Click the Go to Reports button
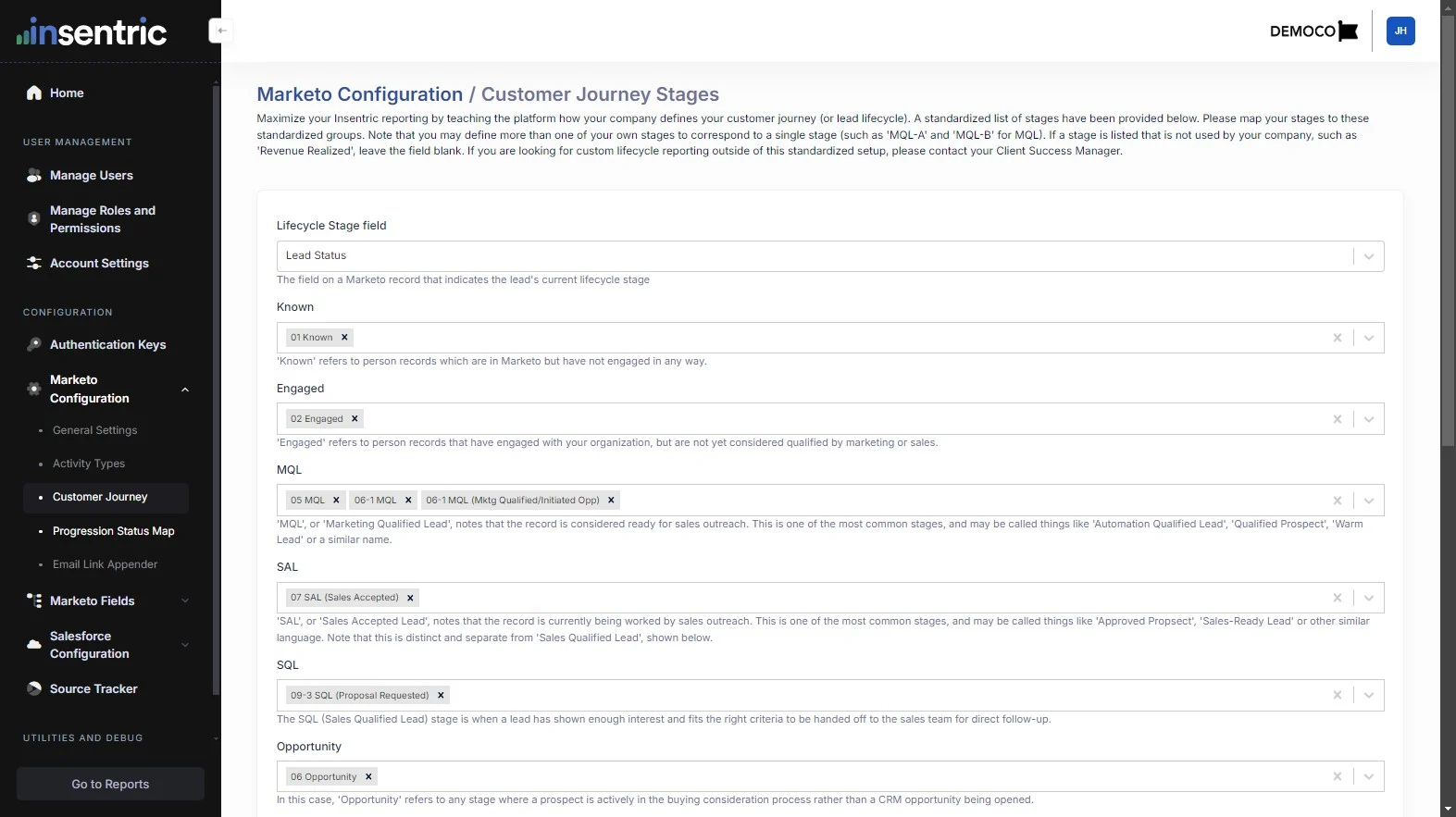 110,784
